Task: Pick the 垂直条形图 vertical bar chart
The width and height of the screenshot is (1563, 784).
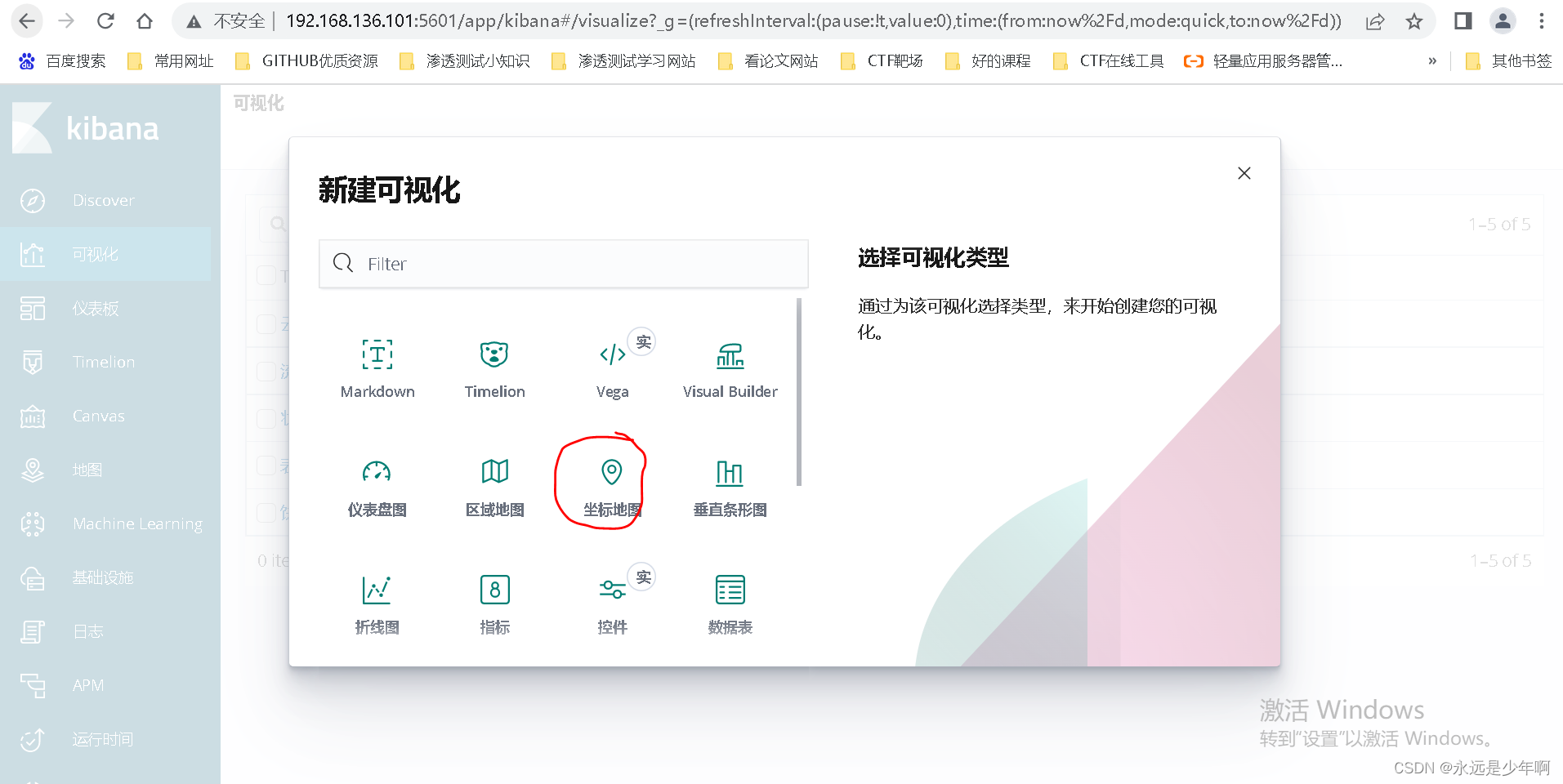Action: [x=729, y=483]
